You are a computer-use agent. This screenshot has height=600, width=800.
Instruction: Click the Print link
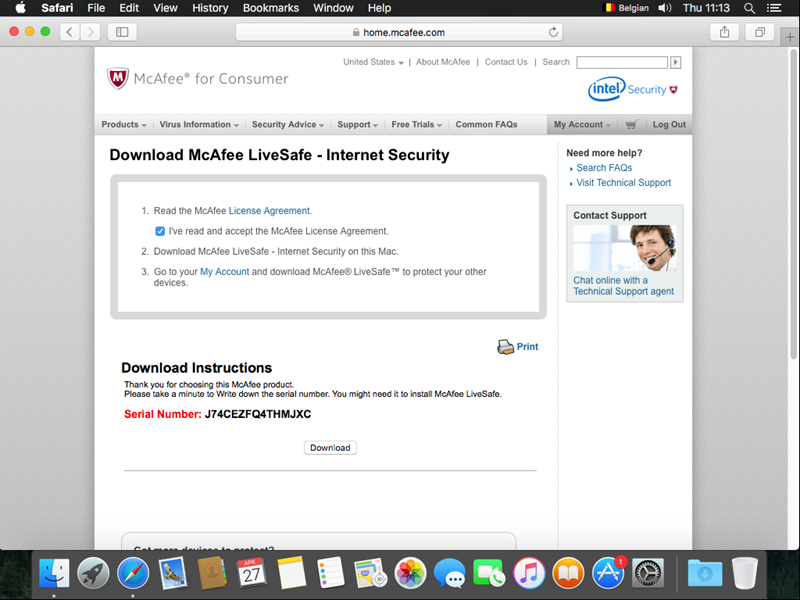[x=527, y=347]
